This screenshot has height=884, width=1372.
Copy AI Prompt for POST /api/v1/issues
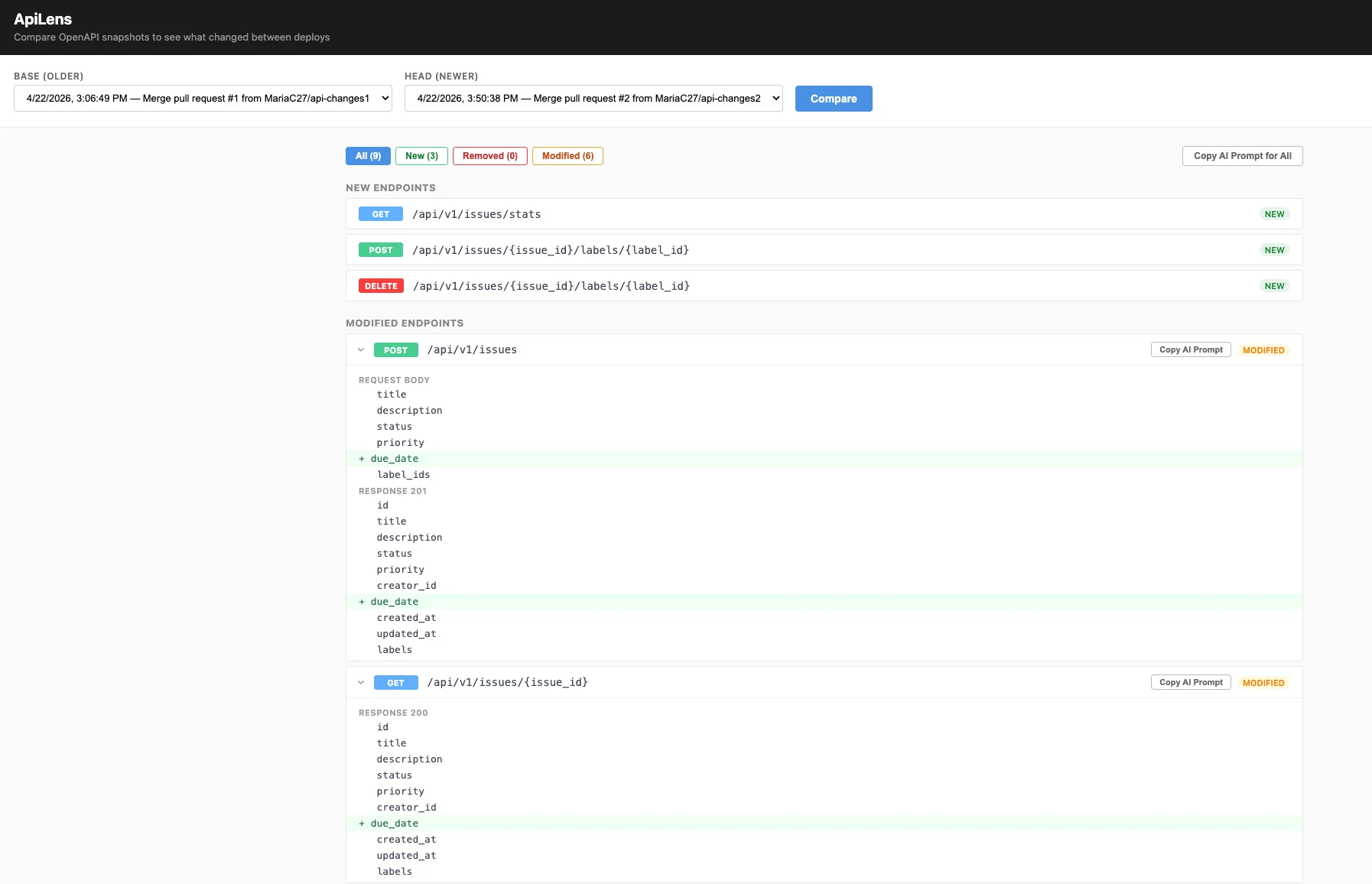(x=1191, y=349)
